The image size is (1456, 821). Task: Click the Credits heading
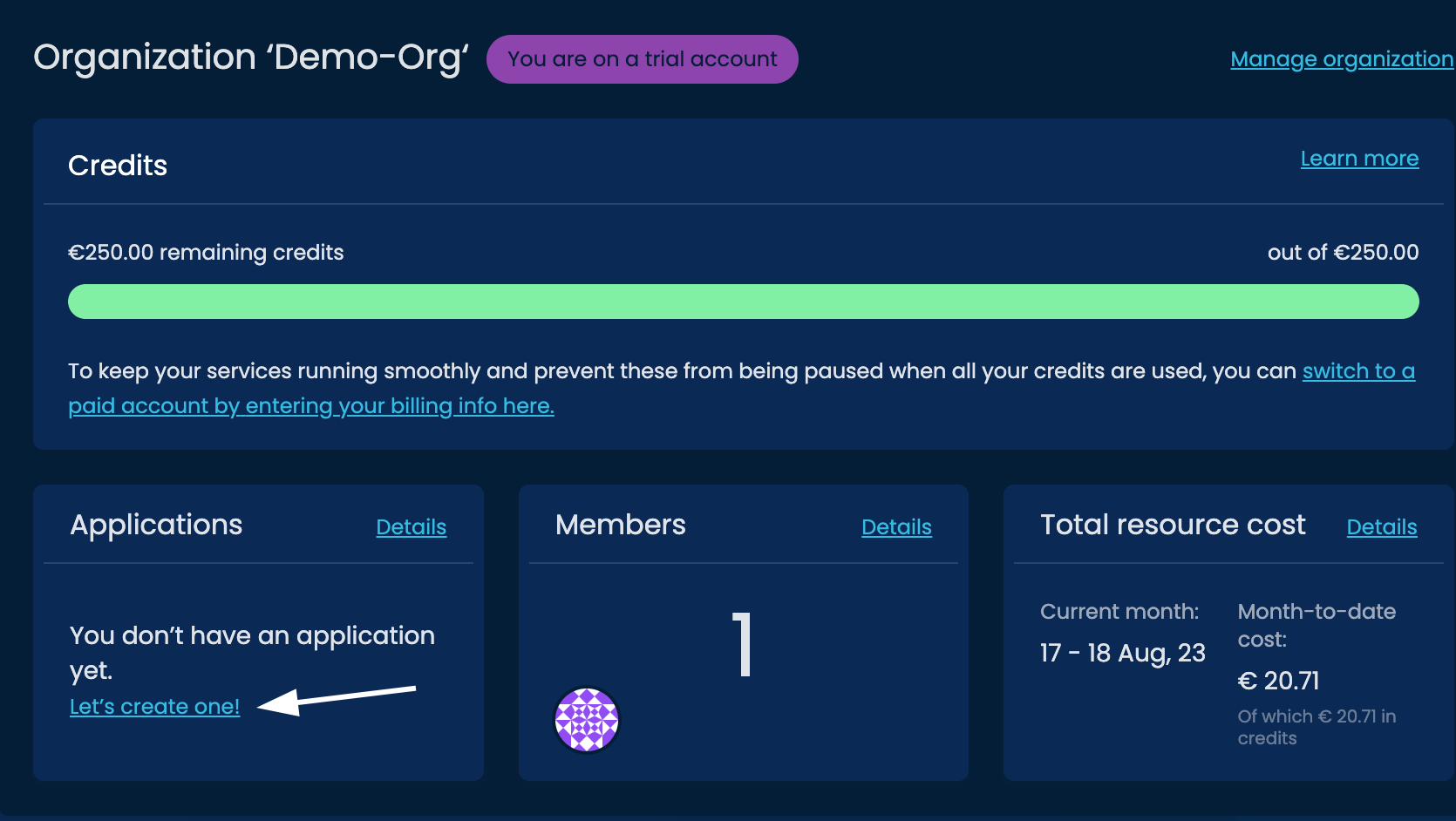(118, 166)
